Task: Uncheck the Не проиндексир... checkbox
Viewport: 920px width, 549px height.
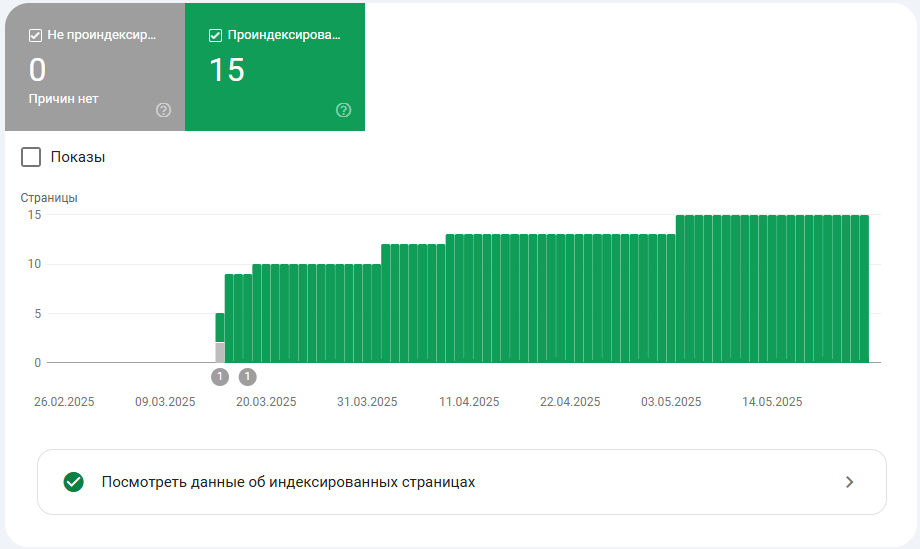Action: pos(35,36)
